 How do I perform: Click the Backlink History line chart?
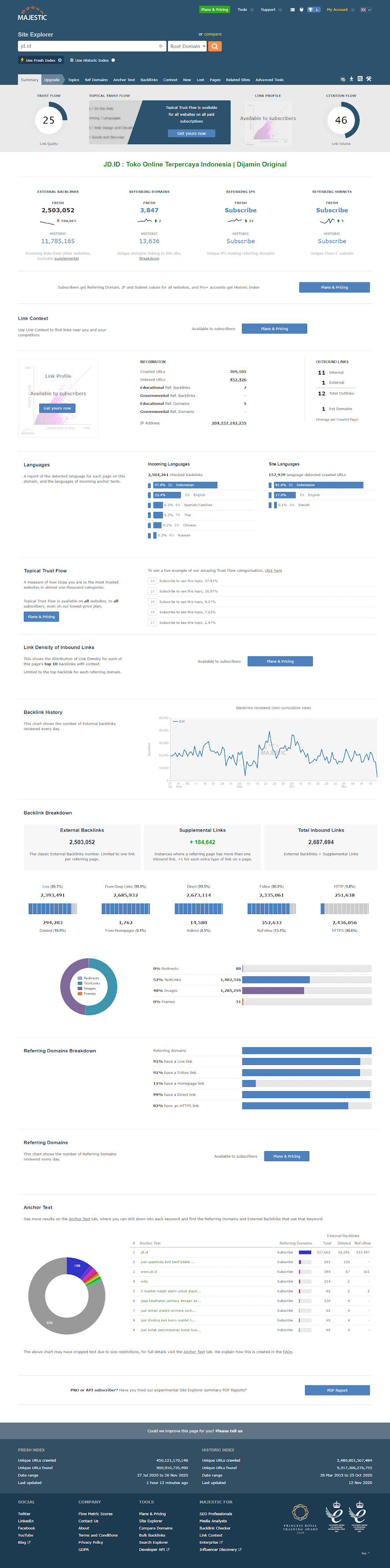tap(273, 750)
